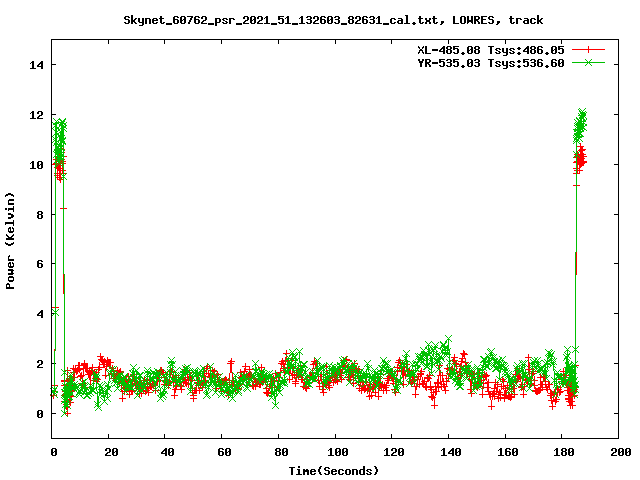Screen dimensions: 640x480
Task: Click the x-axis tick label 180
Action: tap(564, 452)
